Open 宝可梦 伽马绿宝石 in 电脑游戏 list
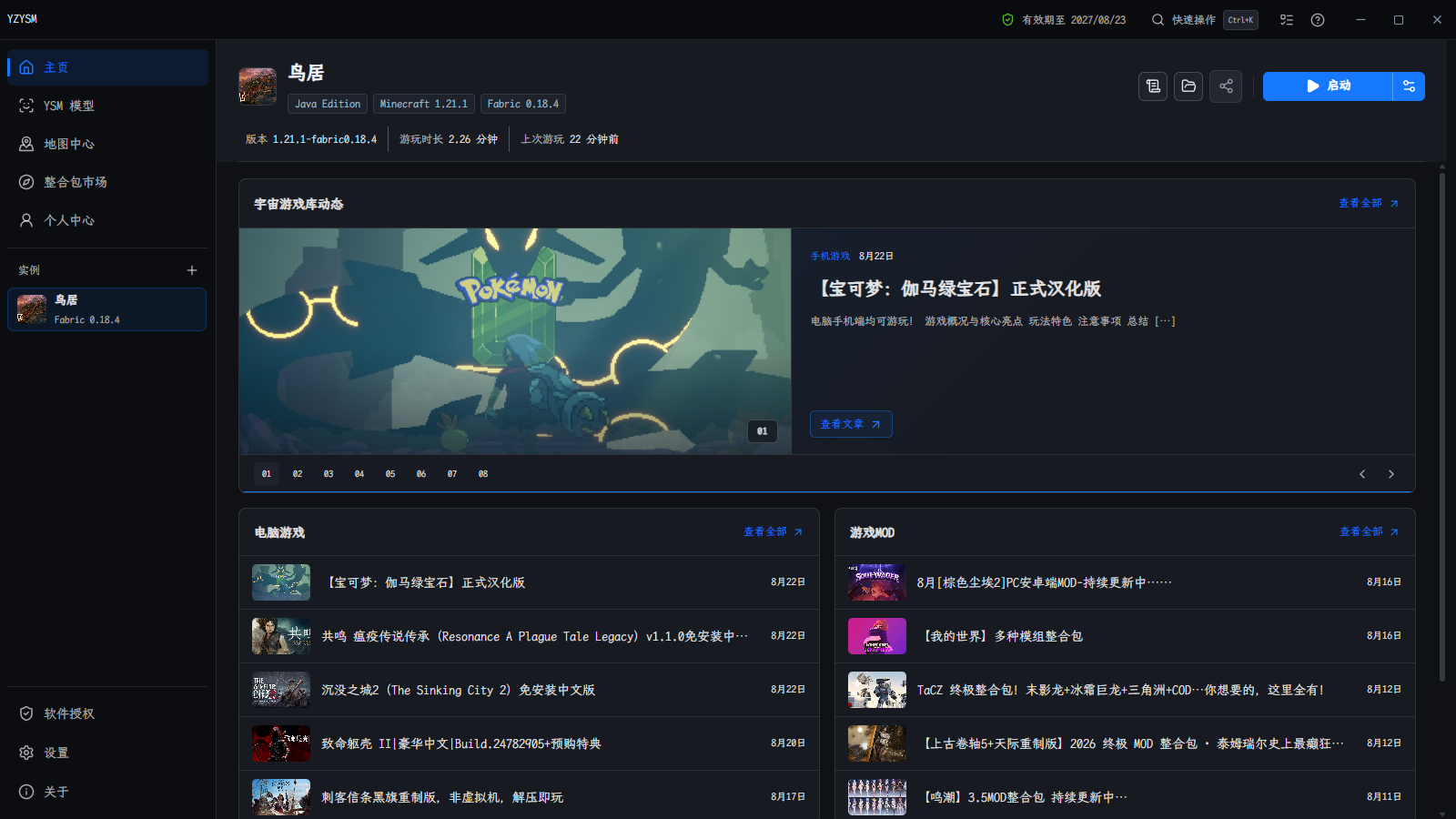Viewport: 1456px width, 819px height. [529, 582]
